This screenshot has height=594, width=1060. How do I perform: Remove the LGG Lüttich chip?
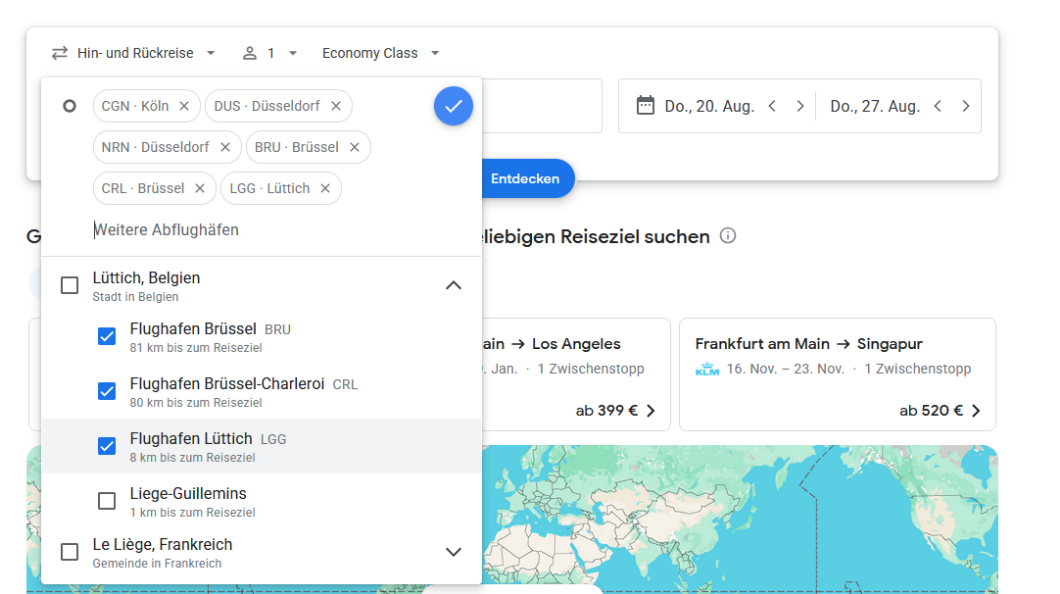pyautogui.click(x=325, y=188)
